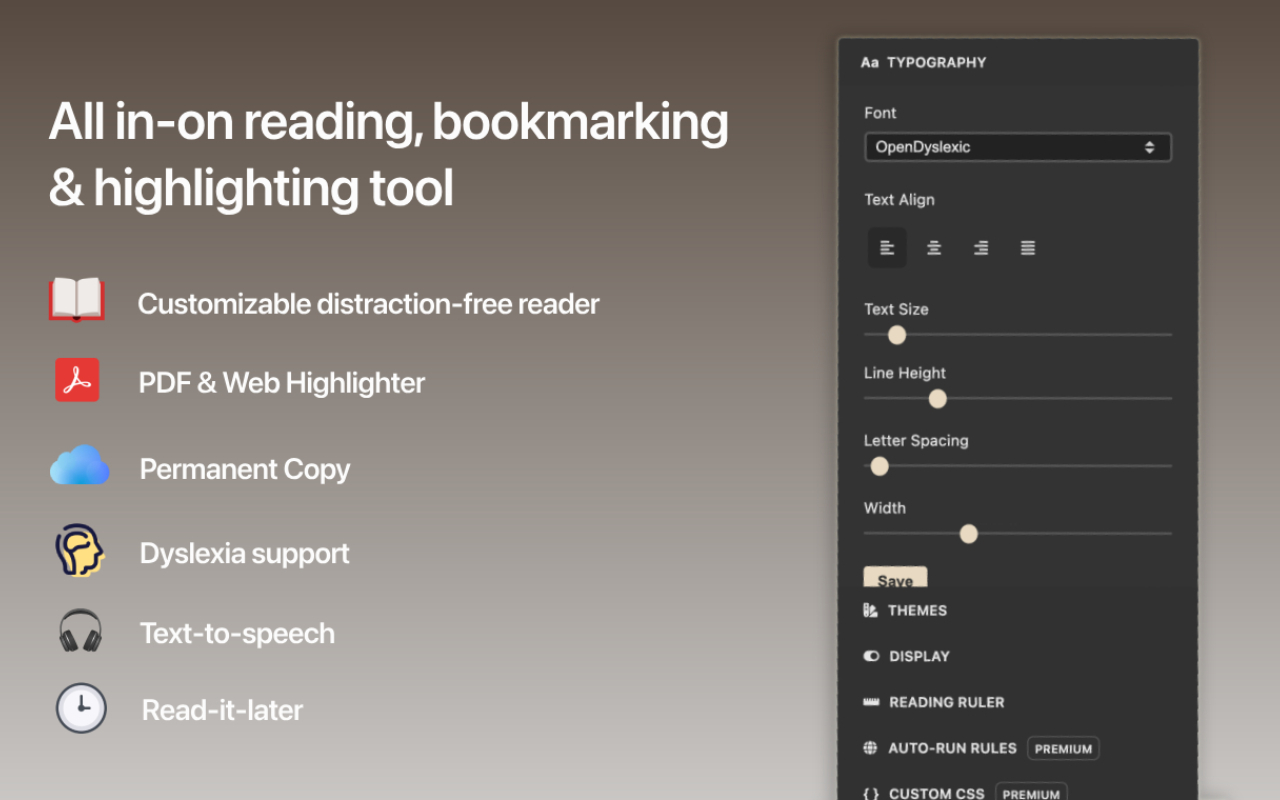
Task: Click the Aa Typography section icon
Action: (x=869, y=62)
